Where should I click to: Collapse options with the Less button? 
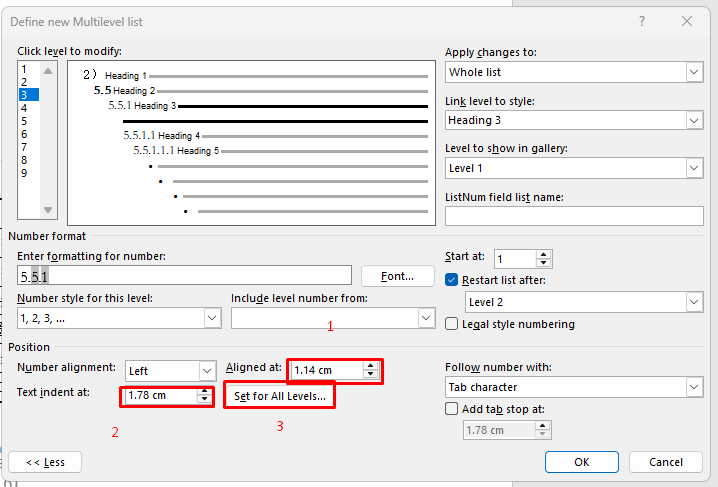pyautogui.click(x=45, y=462)
